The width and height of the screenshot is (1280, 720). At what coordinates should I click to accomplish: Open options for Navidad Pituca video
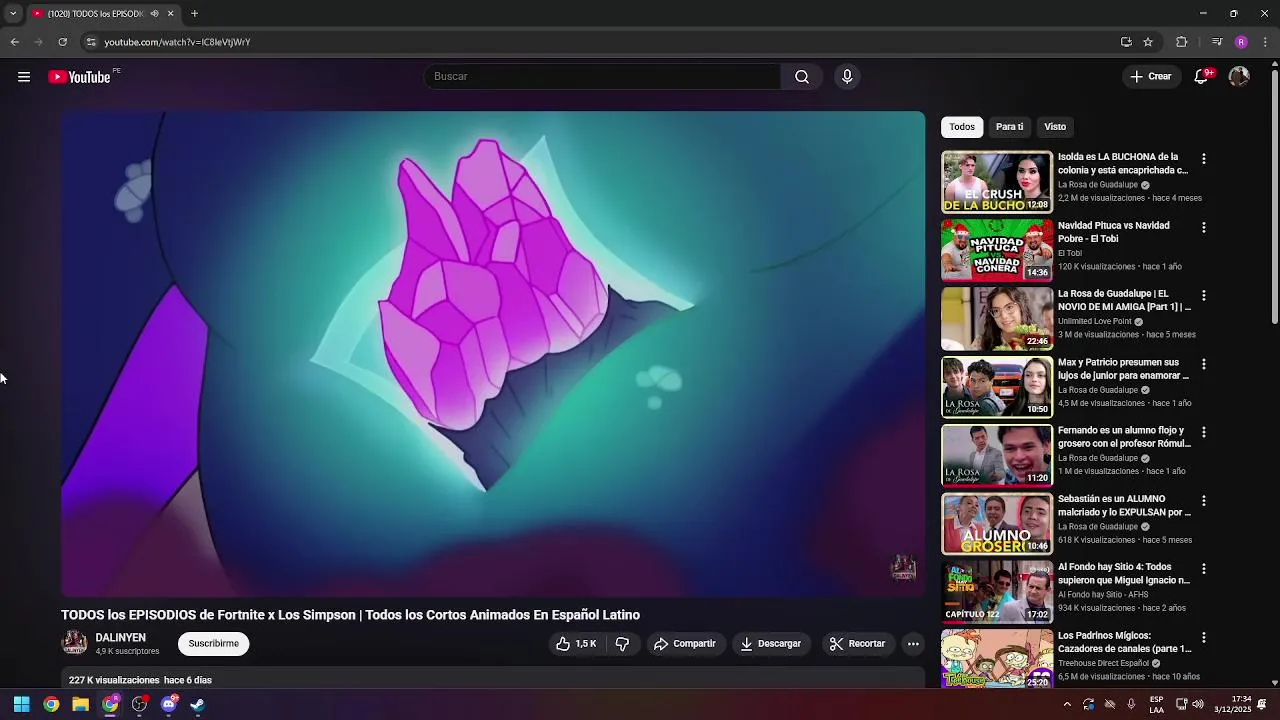pyautogui.click(x=1204, y=227)
